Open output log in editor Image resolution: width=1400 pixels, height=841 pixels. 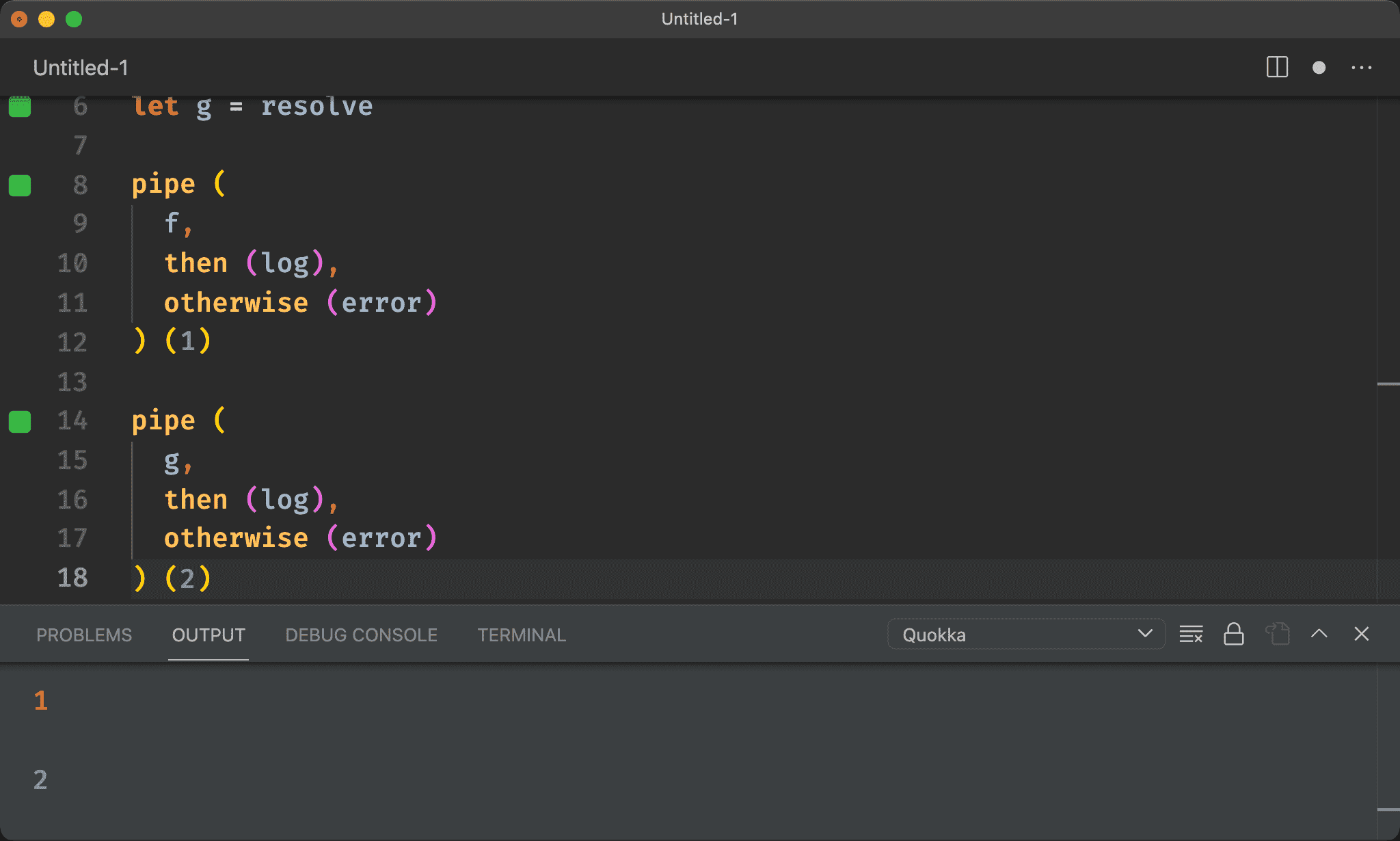pyautogui.click(x=1277, y=635)
